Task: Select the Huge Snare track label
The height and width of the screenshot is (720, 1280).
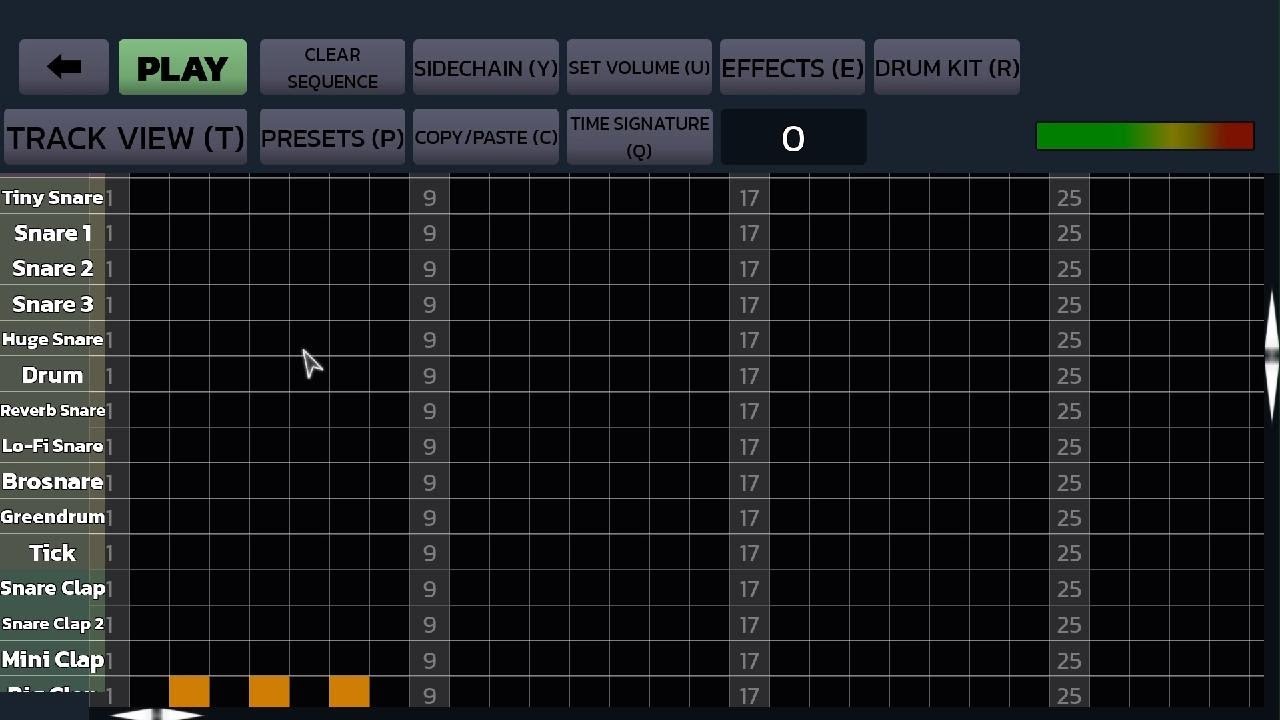Action: pyautogui.click(x=52, y=339)
